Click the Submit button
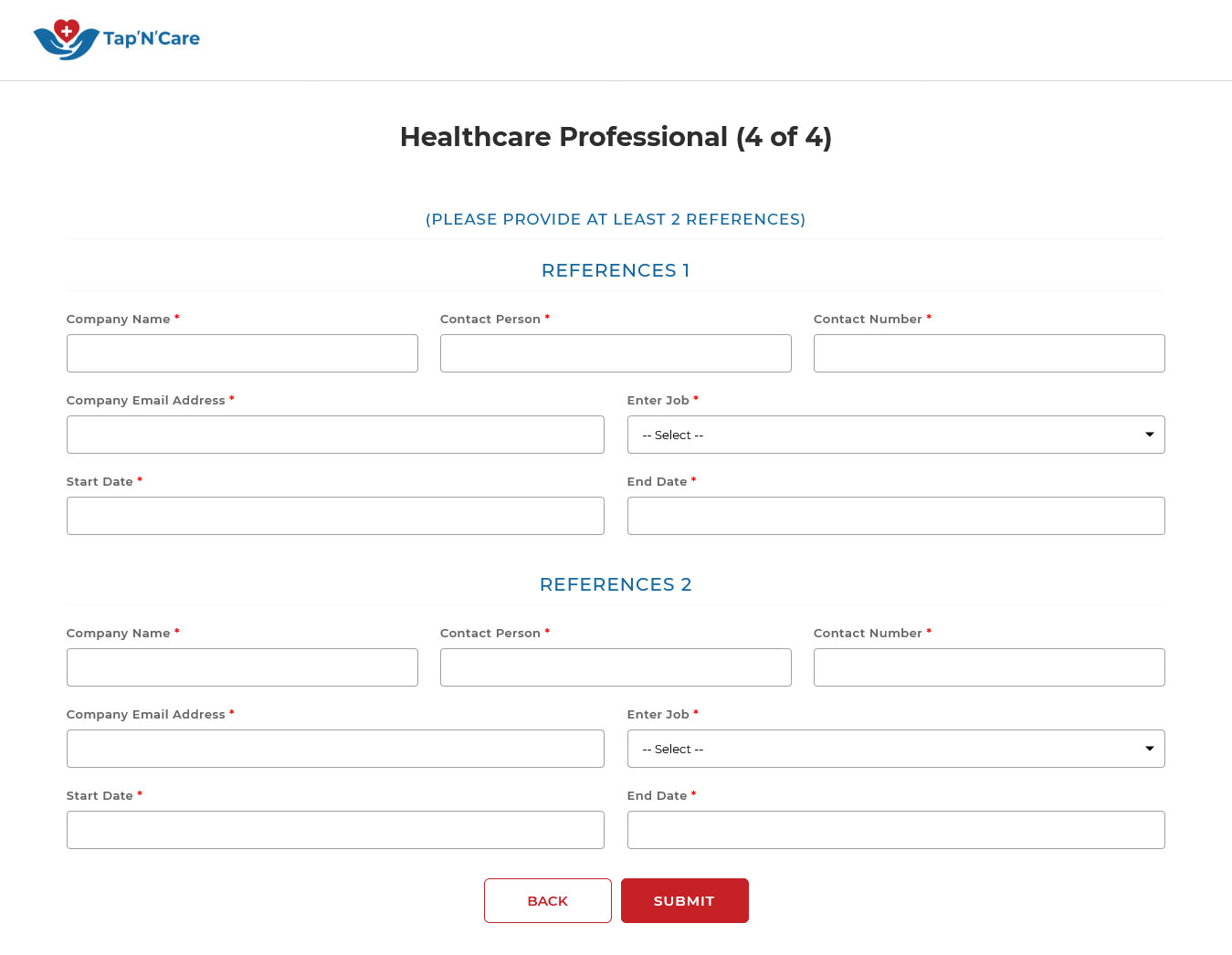1232x955 pixels. (685, 900)
